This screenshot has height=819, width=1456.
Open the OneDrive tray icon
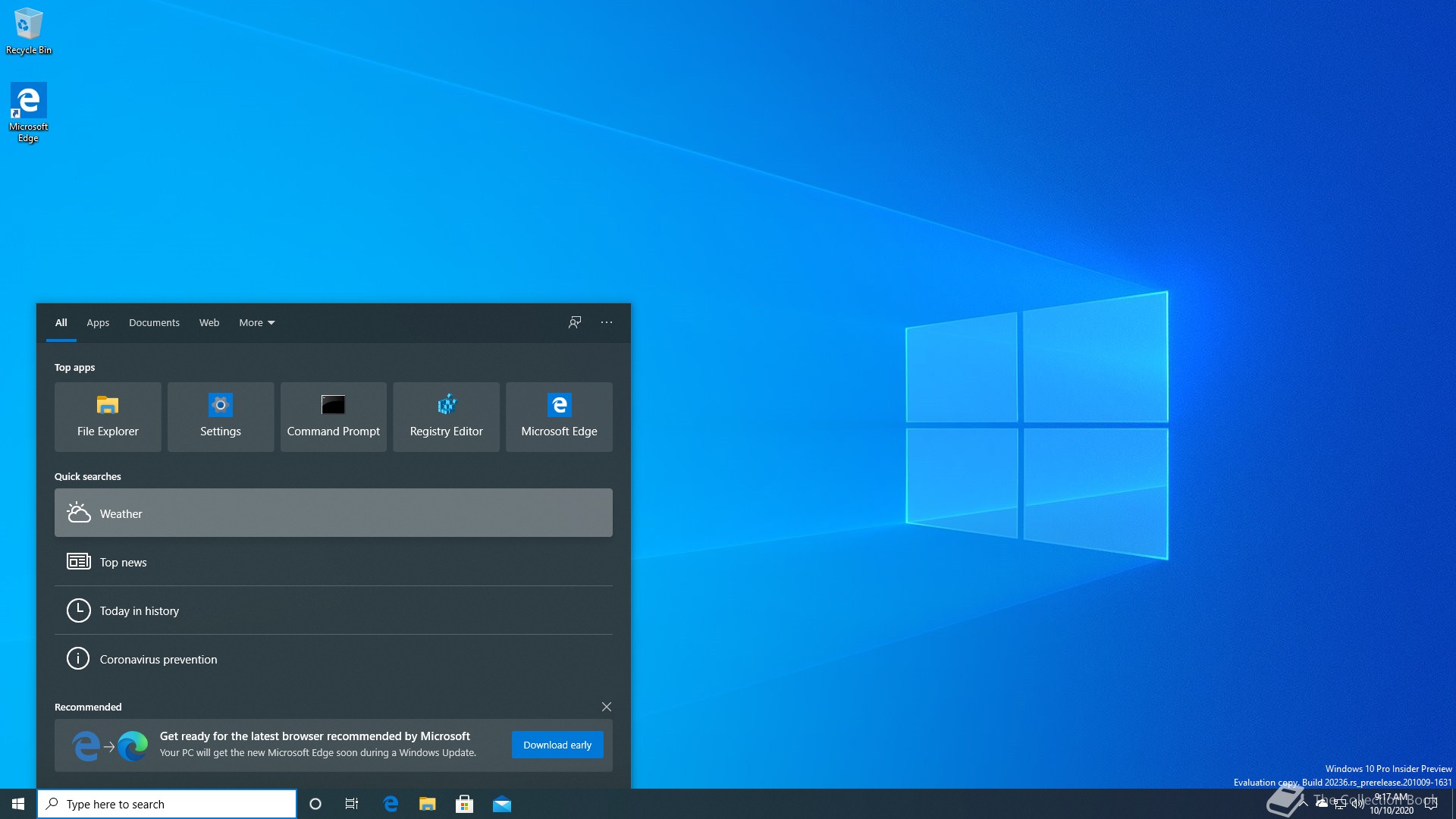1322,804
